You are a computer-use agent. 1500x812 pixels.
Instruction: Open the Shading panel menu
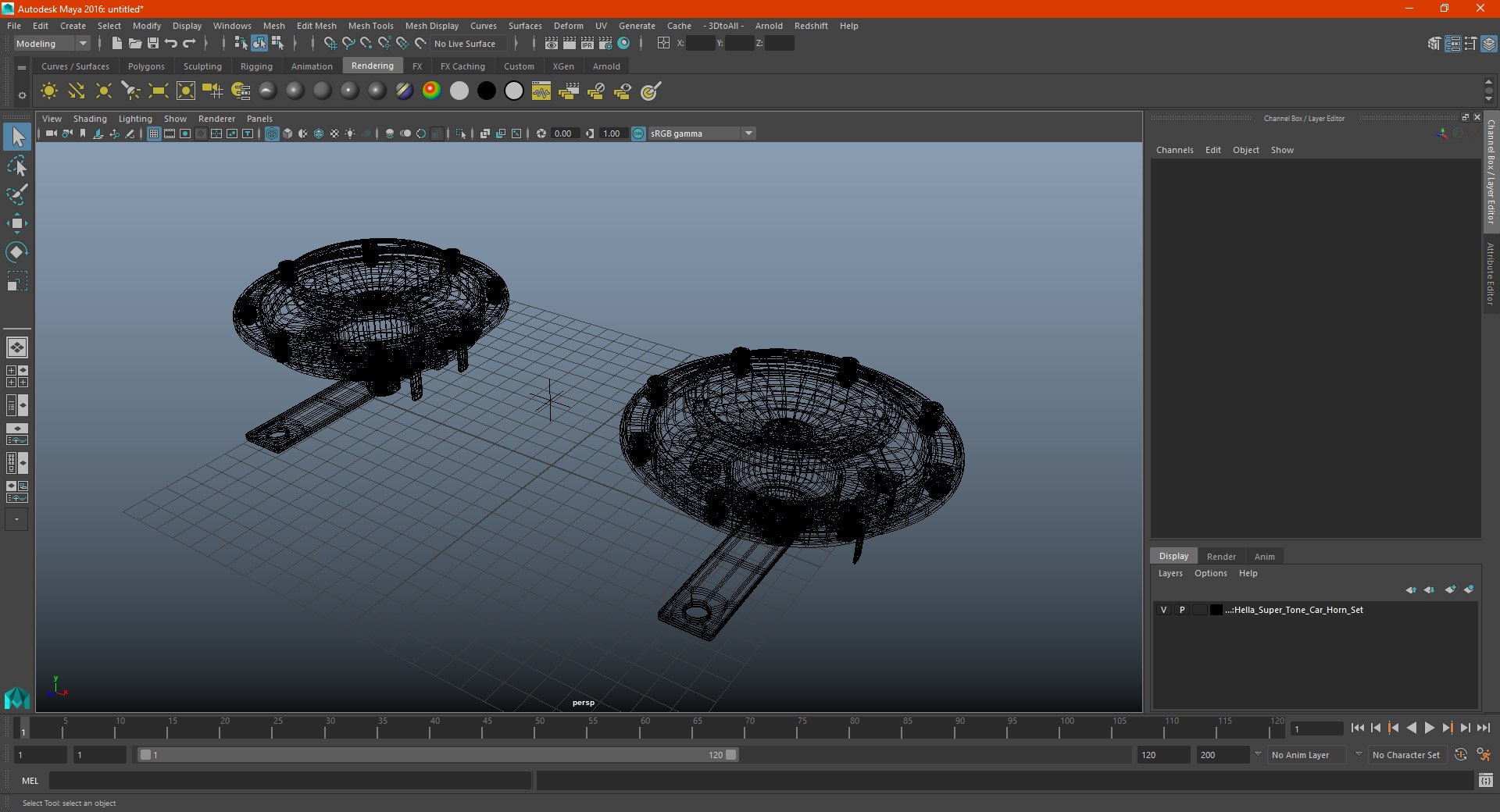tap(90, 119)
